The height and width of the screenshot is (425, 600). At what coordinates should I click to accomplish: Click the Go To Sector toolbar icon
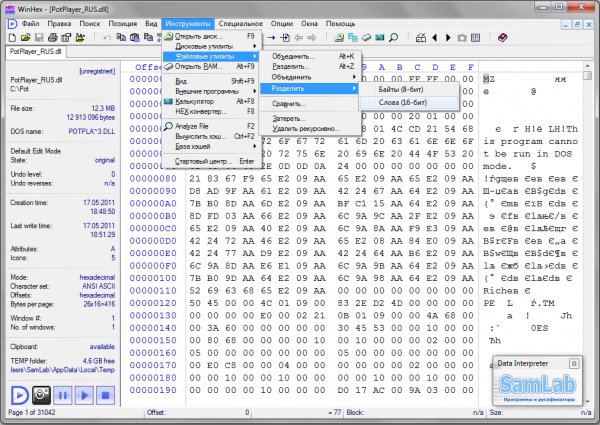285,37
